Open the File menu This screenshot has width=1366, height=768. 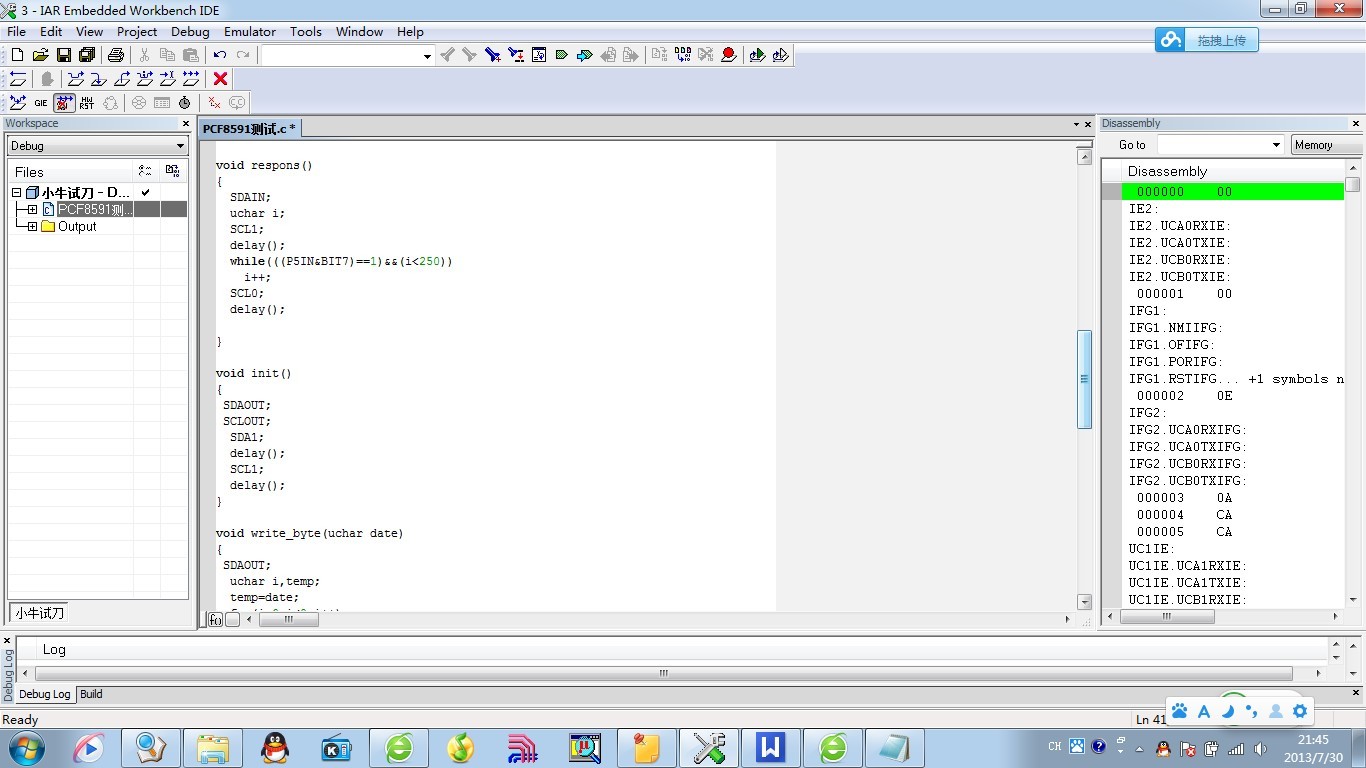[x=17, y=31]
